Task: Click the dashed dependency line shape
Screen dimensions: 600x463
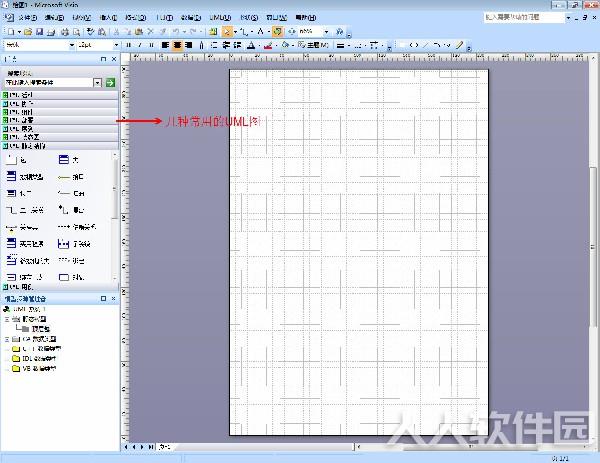Action: 77,227
